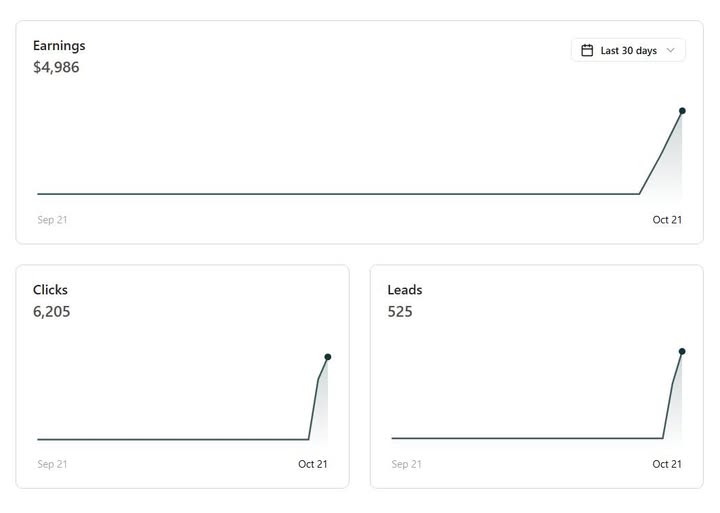
Task: Click Sep 21 label on Clicks chart
Action: 52,464
